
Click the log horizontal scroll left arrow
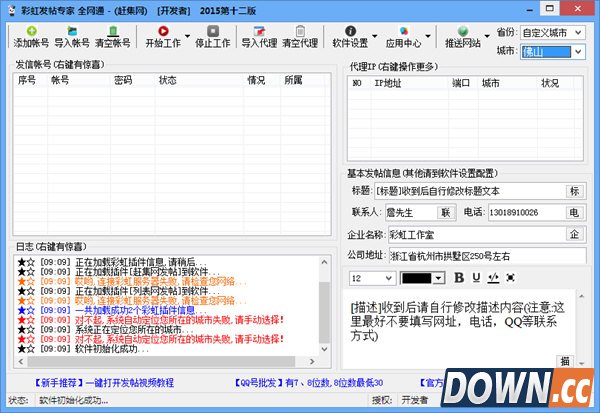(x=21, y=361)
